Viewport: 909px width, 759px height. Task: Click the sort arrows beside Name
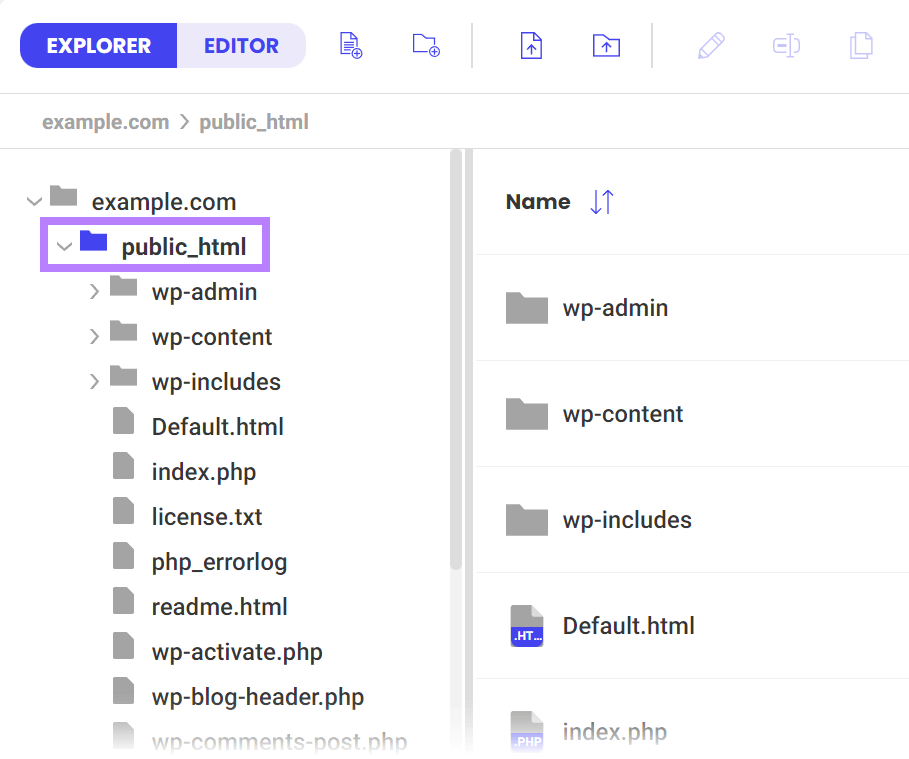[601, 201]
